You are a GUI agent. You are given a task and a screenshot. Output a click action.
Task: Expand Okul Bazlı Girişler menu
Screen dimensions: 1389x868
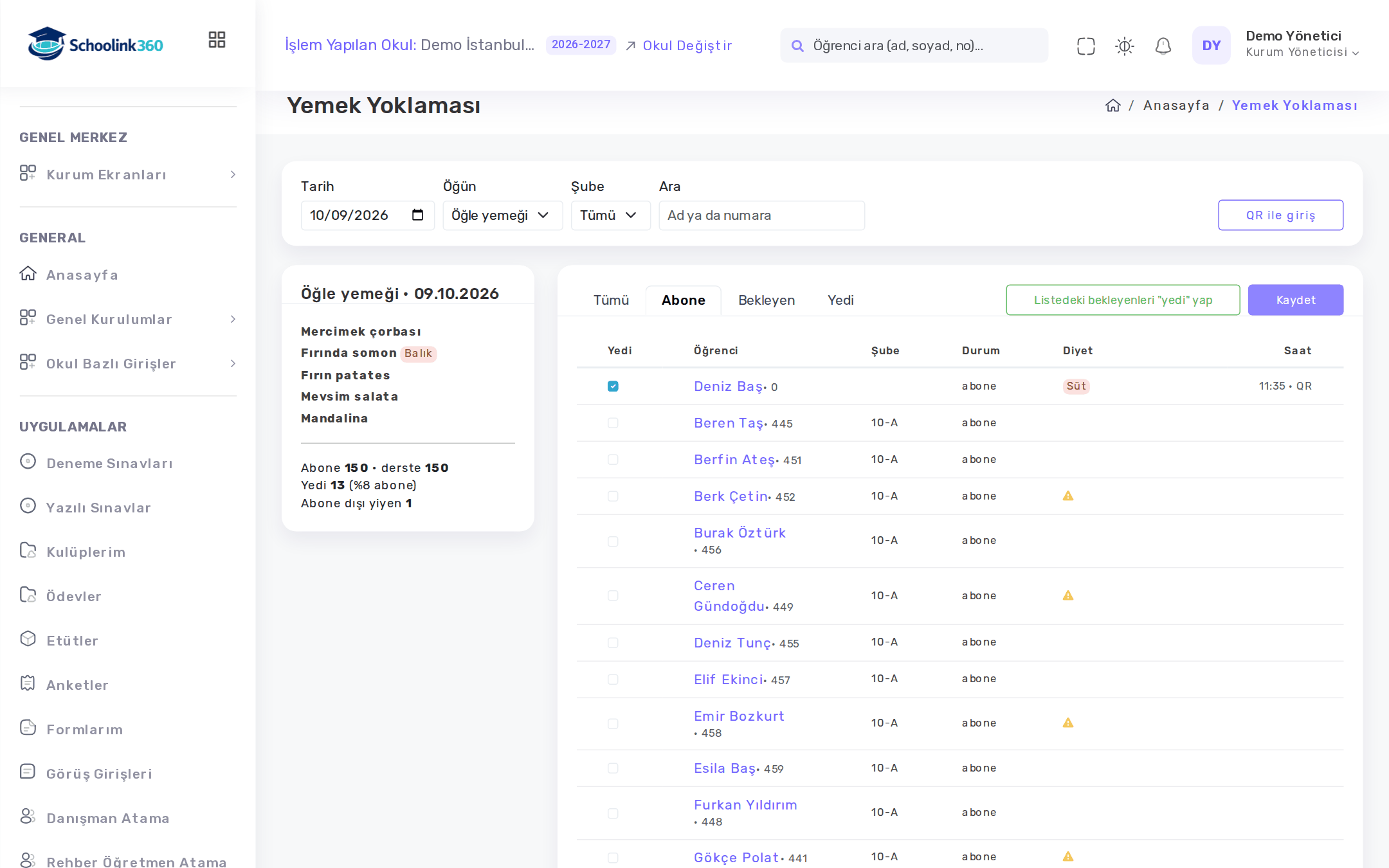coord(128,364)
